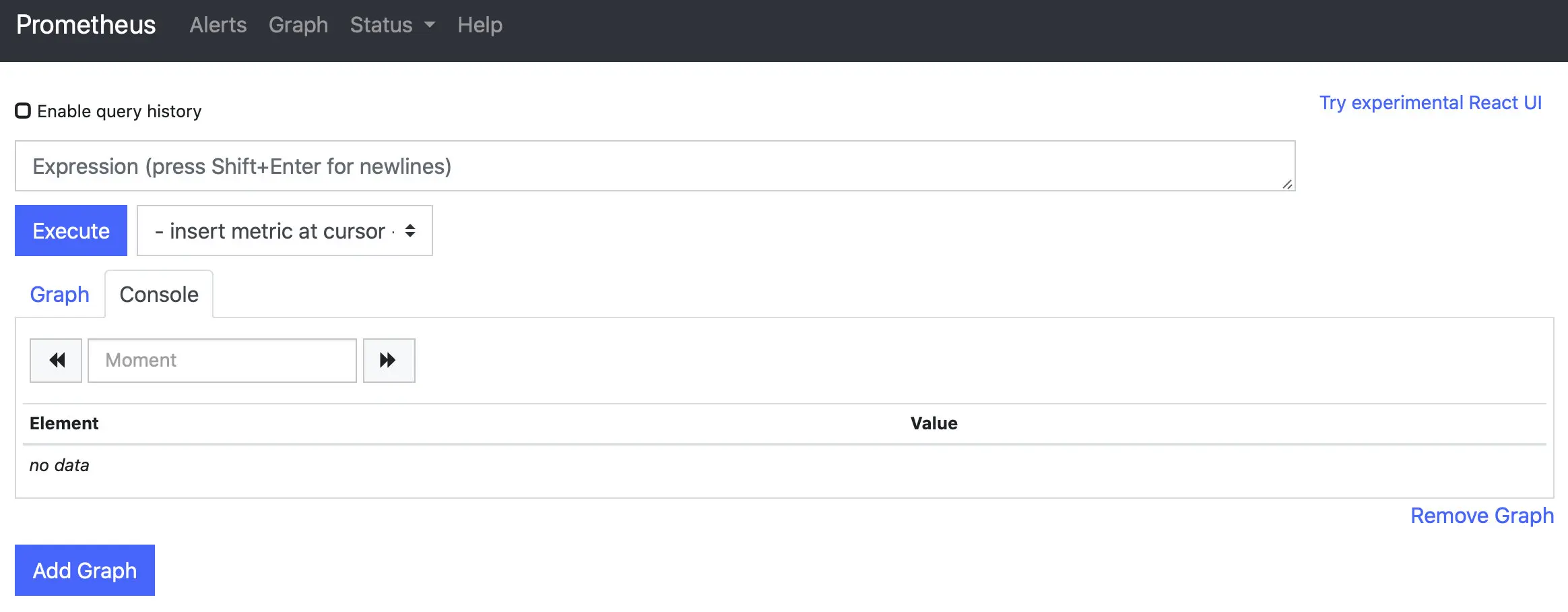The image size is (1568, 612).
Task: Click the forward time double-arrow icon
Action: (x=389, y=360)
